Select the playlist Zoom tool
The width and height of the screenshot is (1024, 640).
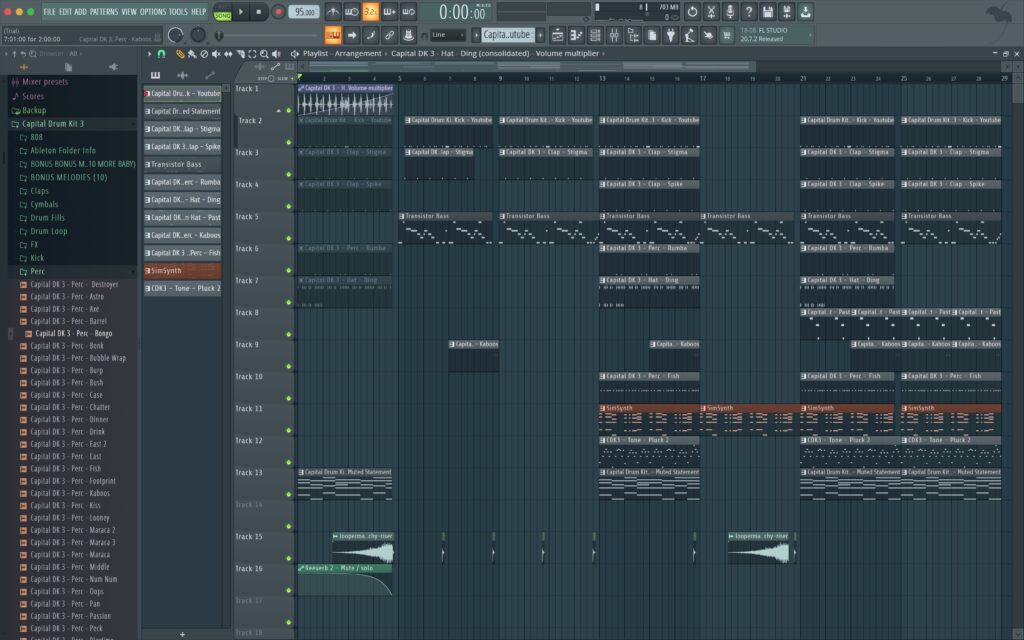pyautogui.click(x=264, y=54)
